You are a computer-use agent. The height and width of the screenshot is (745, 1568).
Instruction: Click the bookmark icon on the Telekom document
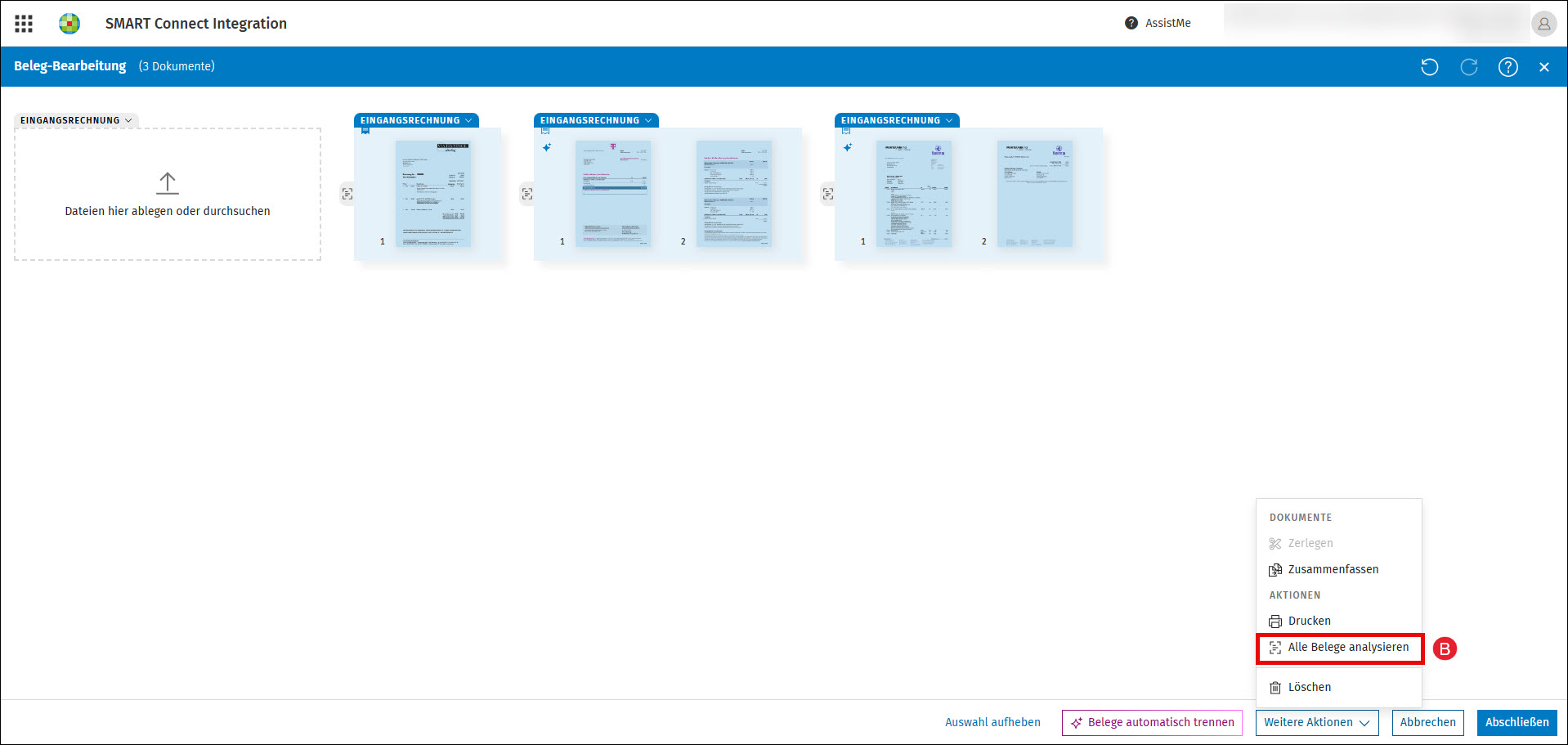coord(545,131)
